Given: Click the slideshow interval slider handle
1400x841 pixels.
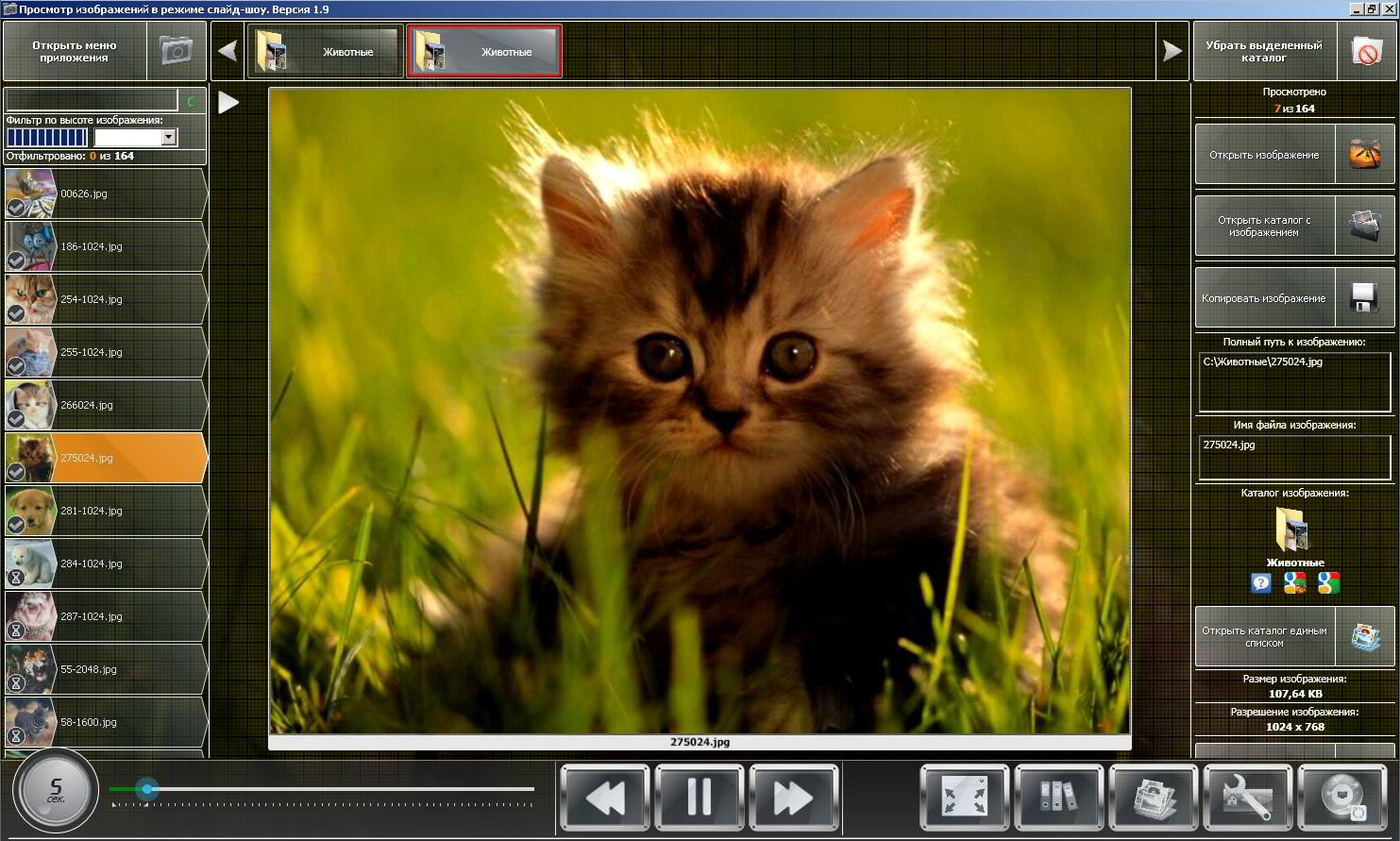Looking at the screenshot, I should (x=146, y=789).
